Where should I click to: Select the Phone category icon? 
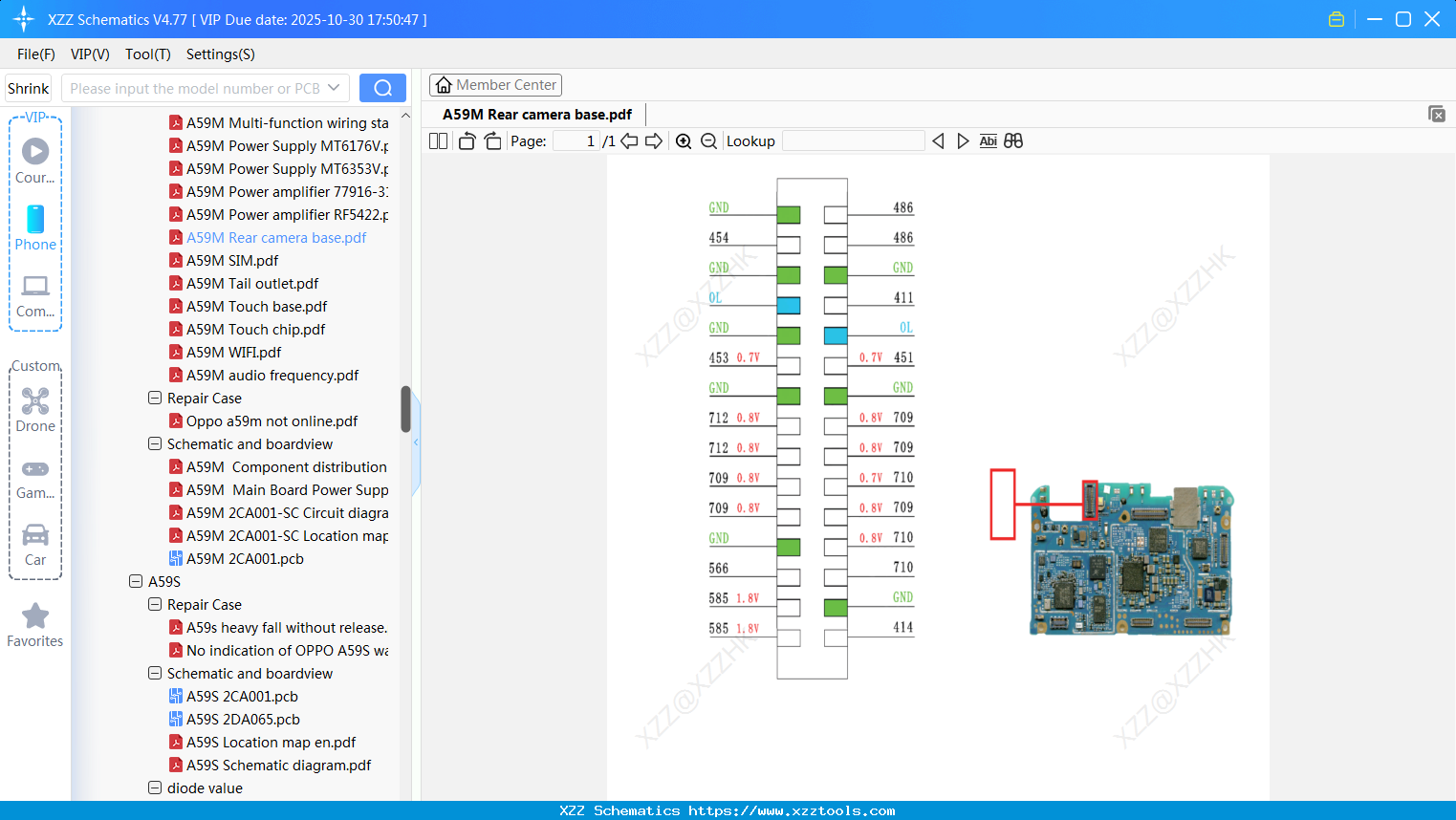(x=35, y=227)
